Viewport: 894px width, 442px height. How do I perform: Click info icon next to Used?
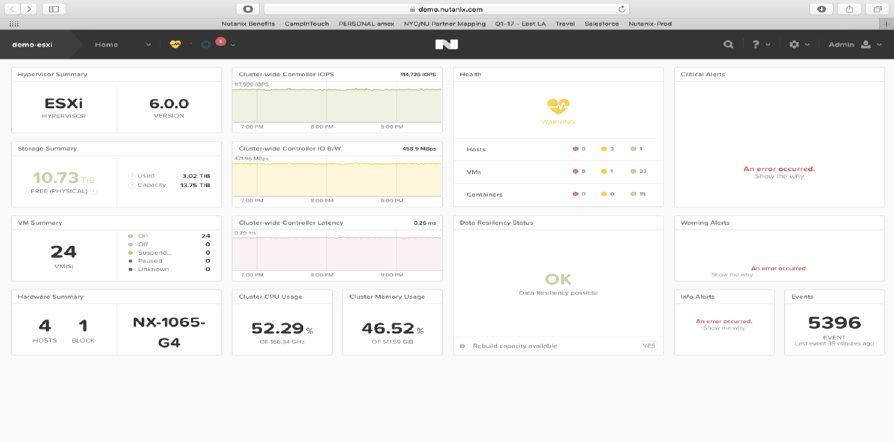point(131,176)
